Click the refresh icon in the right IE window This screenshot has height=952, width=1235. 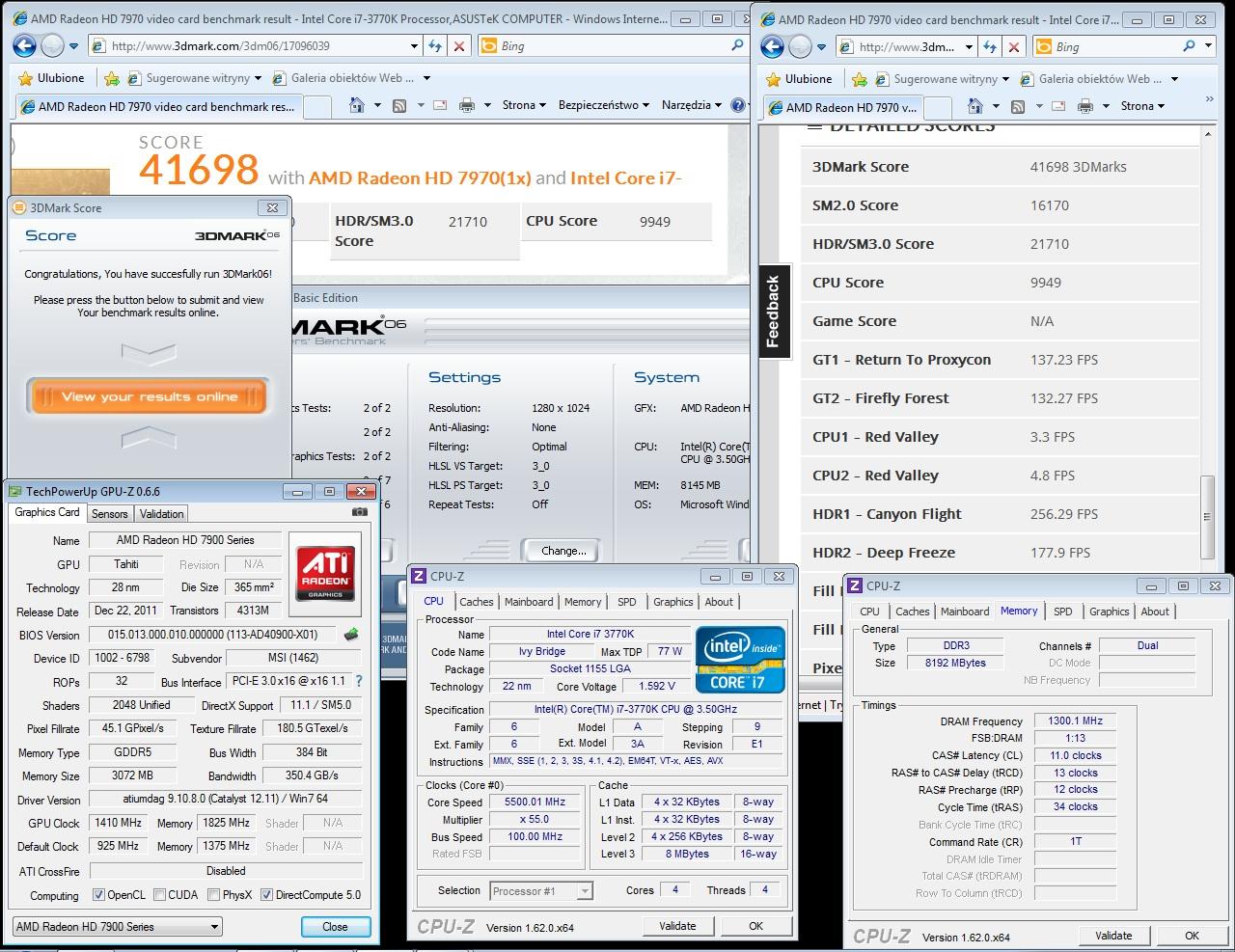tap(990, 46)
